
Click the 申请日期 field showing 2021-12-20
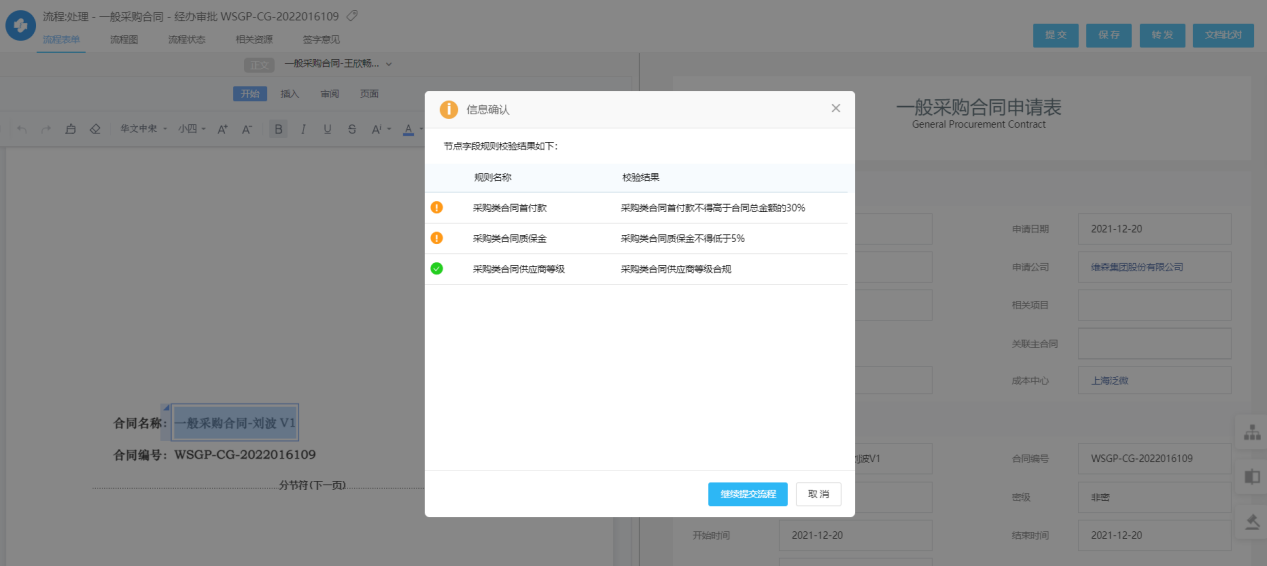pyautogui.click(x=1155, y=229)
